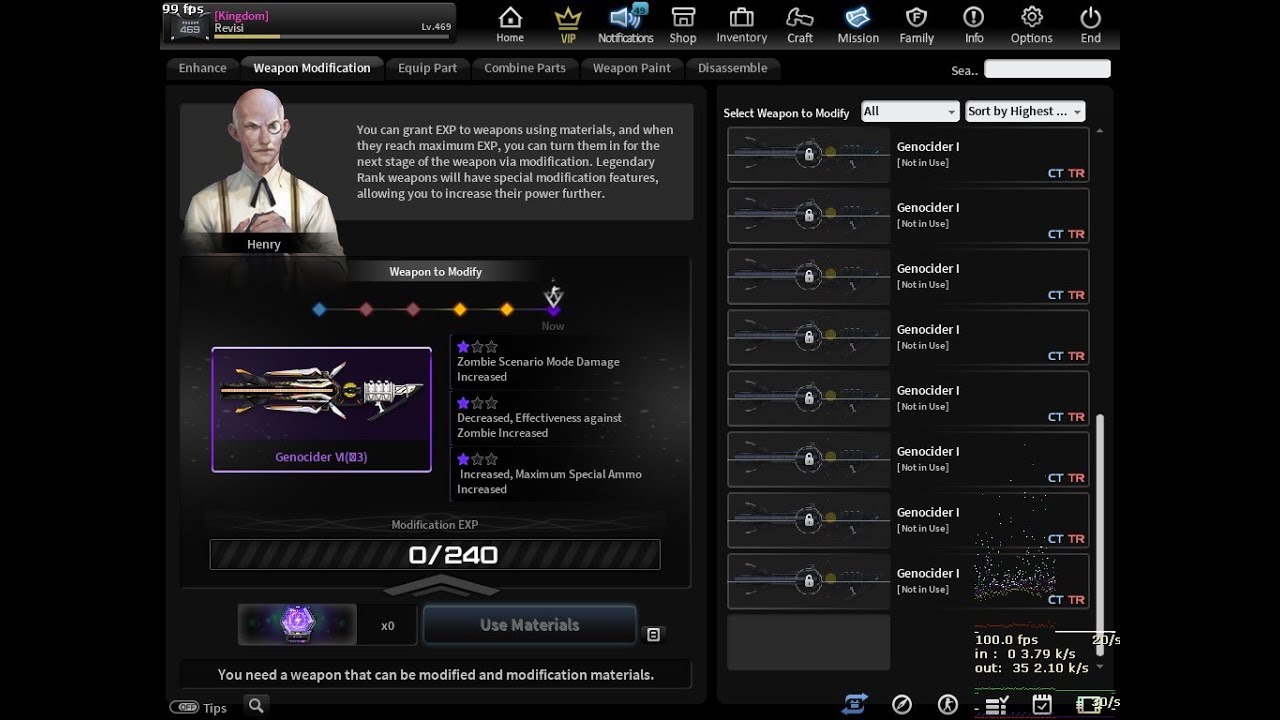
Task: Open the Sort by Highest dropdown
Action: (x=1025, y=111)
